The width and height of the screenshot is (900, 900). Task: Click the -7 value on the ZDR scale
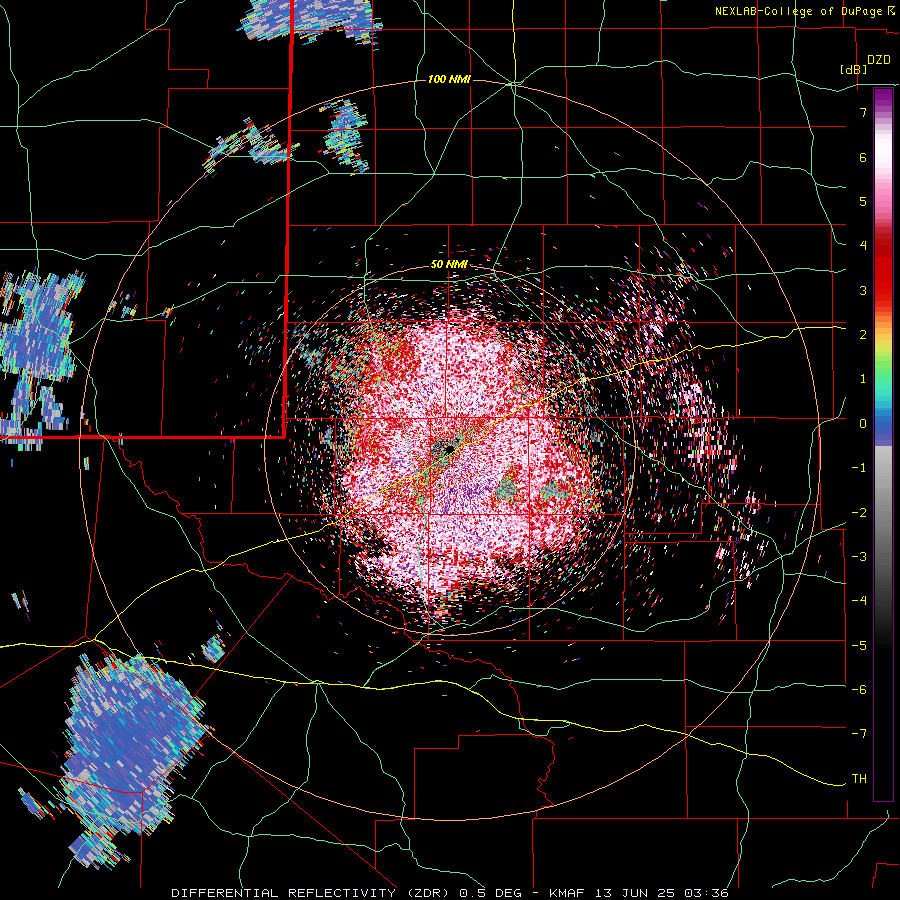858,734
